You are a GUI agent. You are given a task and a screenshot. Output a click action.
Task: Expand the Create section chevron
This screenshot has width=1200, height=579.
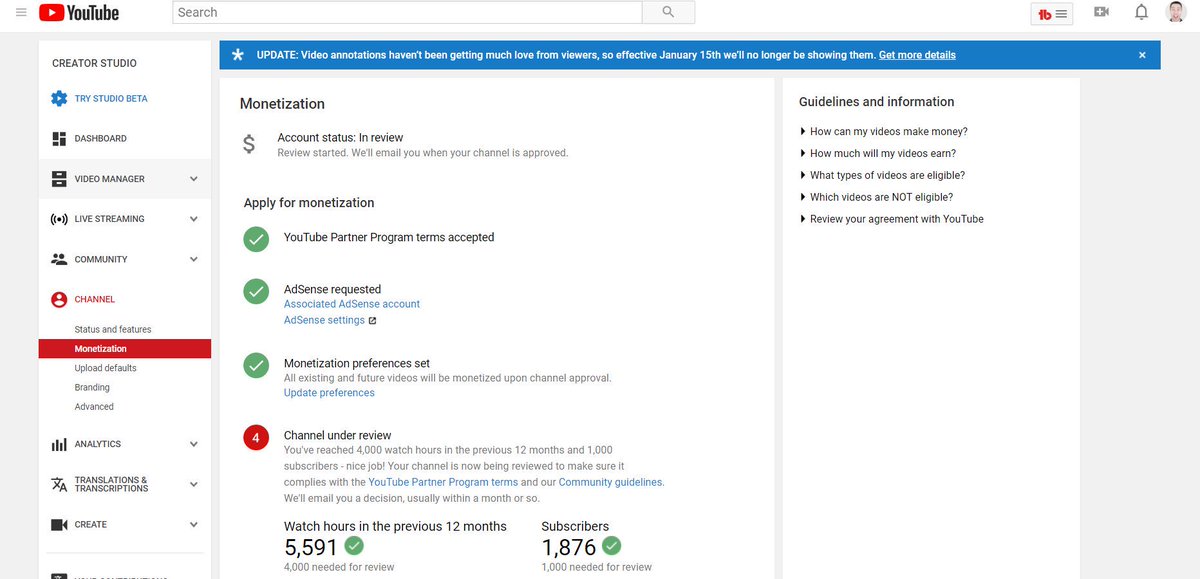193,524
